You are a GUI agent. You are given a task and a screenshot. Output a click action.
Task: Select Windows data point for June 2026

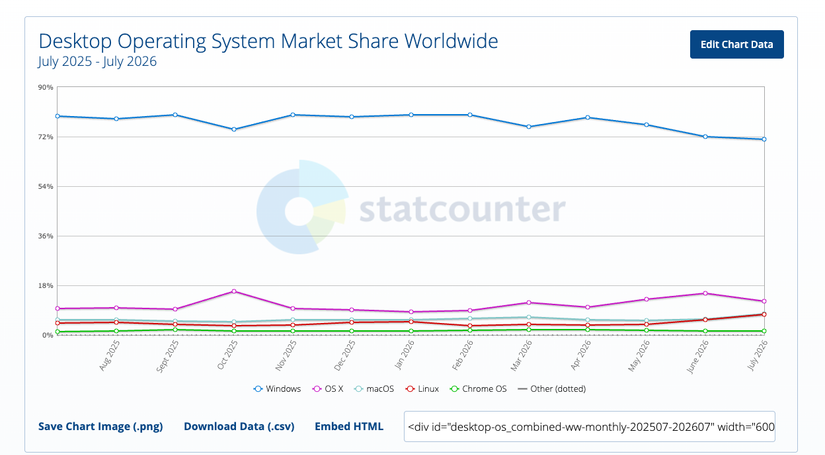705,137
